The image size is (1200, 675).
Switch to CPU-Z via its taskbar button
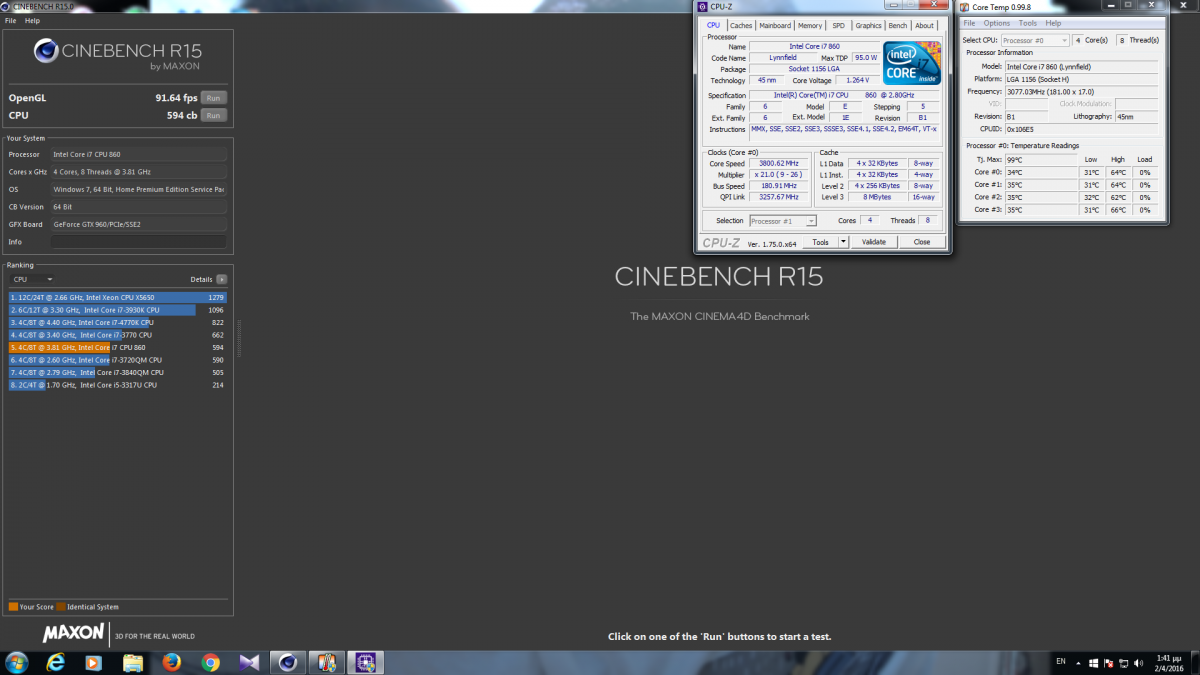point(364,662)
